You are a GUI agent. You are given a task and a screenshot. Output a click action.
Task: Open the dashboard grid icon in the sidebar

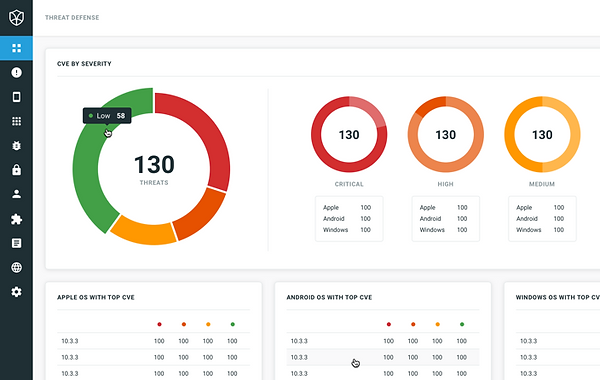click(x=16, y=48)
